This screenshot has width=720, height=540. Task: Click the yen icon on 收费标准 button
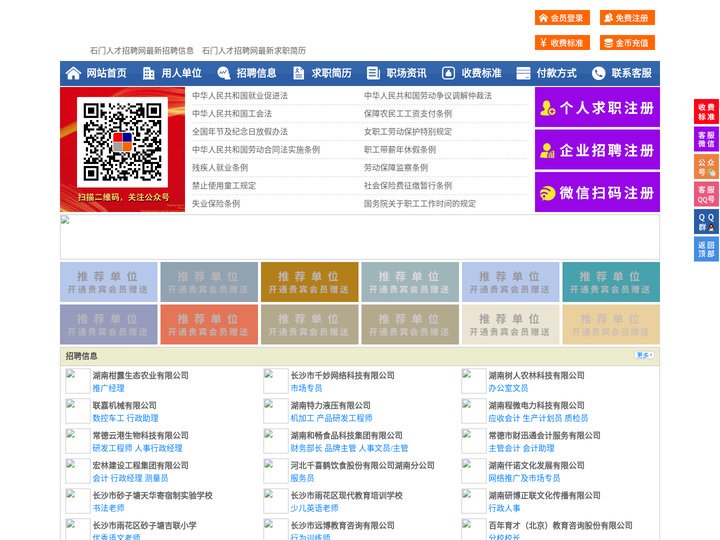(x=544, y=43)
